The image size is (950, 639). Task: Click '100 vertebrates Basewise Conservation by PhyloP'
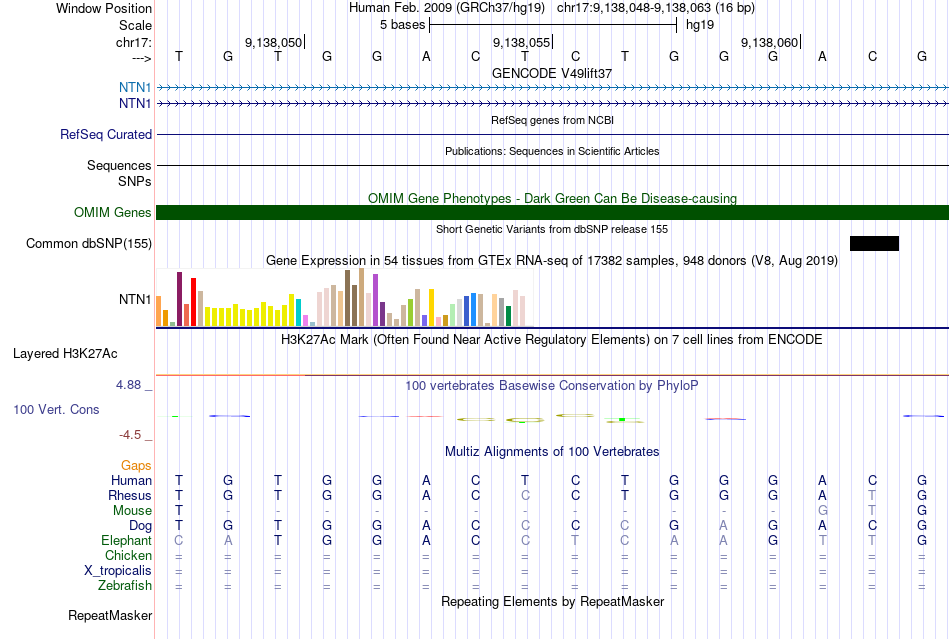point(552,385)
